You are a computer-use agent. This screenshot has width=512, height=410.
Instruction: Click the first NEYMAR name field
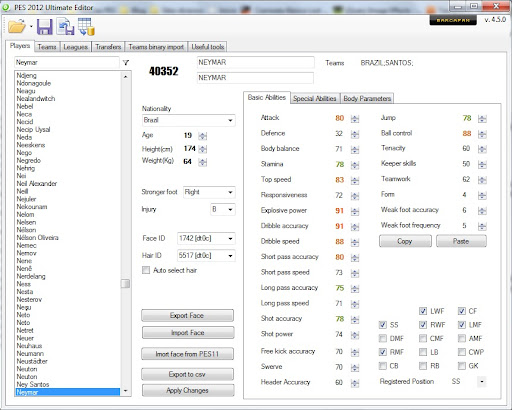pos(255,62)
